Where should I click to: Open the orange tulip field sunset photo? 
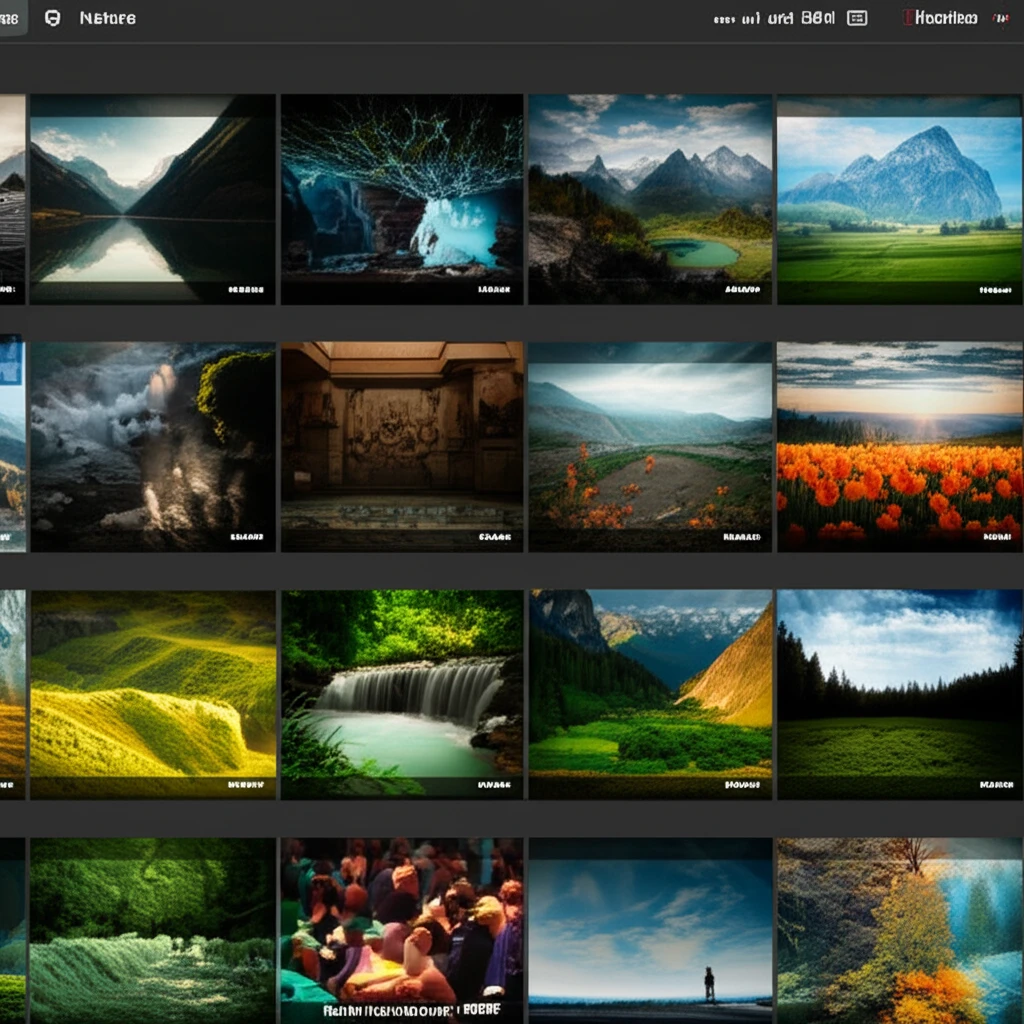tap(899, 447)
